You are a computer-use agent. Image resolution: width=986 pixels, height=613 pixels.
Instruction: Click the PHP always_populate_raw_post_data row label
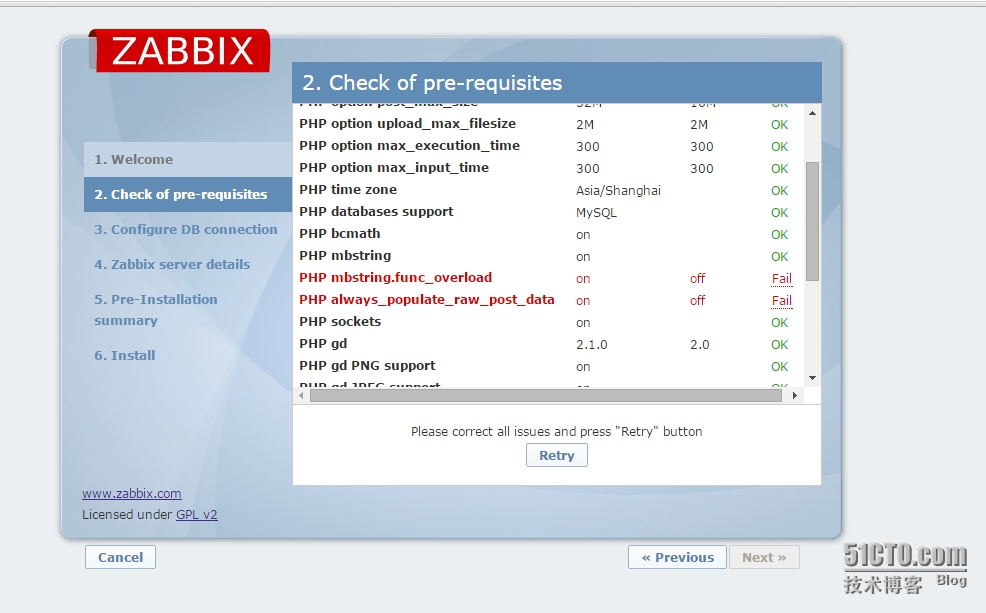point(427,300)
